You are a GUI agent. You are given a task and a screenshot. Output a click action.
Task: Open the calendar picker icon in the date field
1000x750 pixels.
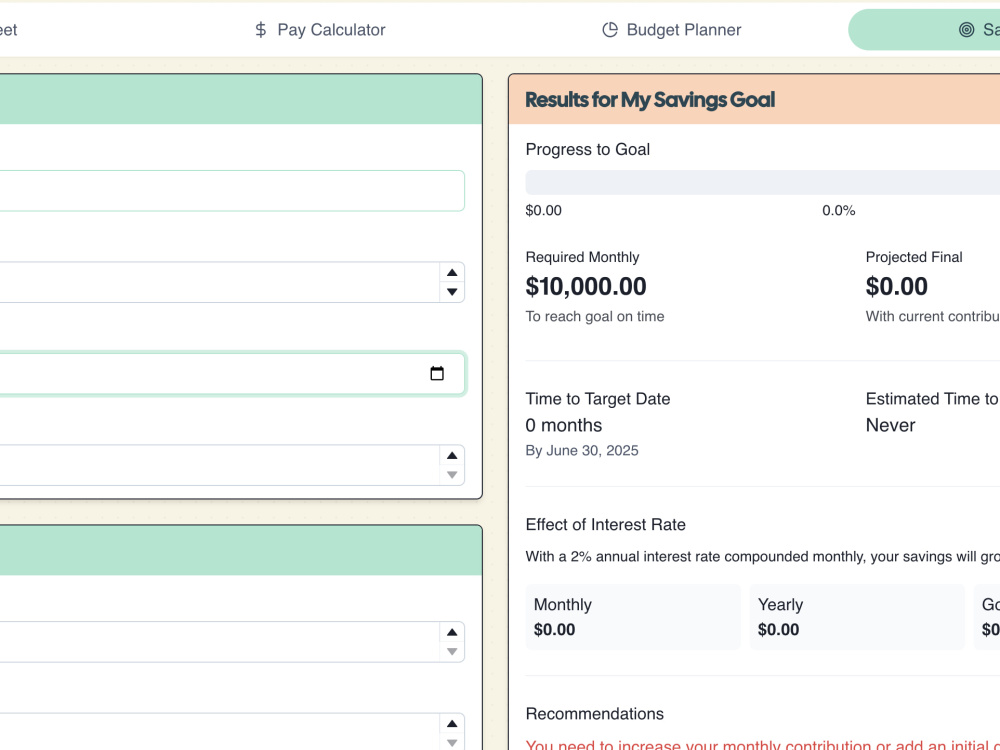(x=437, y=373)
